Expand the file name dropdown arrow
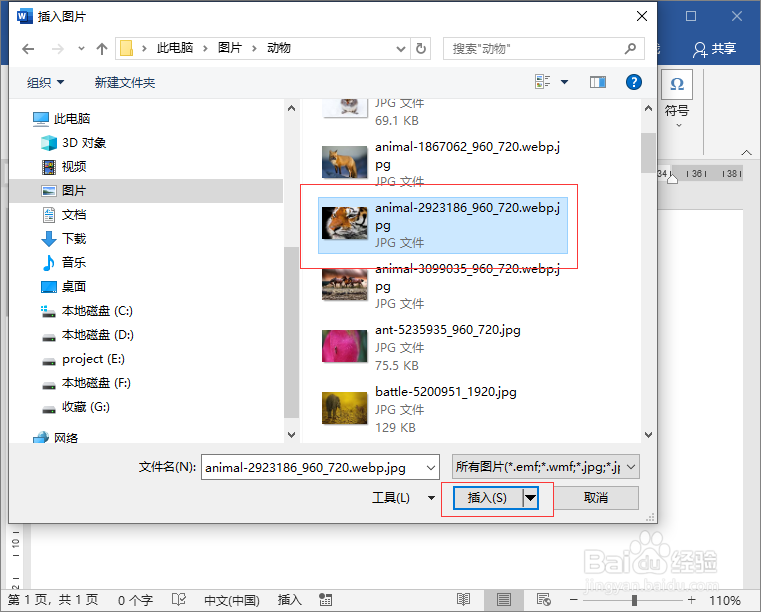Viewport: 761px width, 612px height. (x=430, y=467)
